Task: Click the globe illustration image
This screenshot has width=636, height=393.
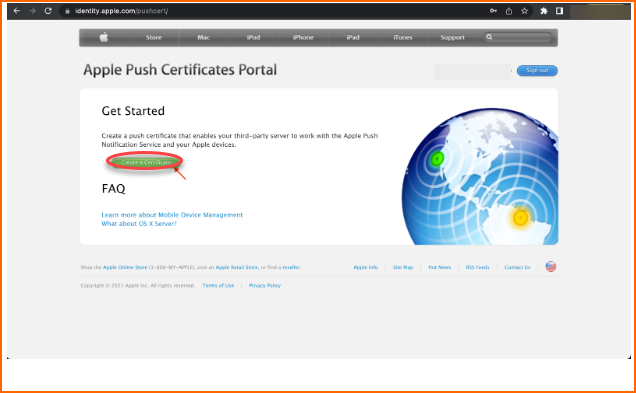Action: [480, 176]
